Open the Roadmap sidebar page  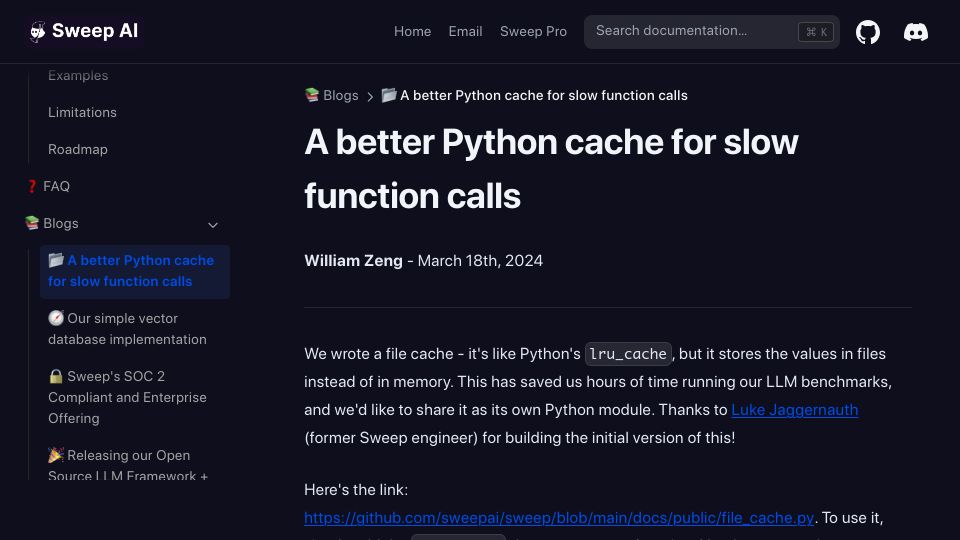(x=78, y=149)
